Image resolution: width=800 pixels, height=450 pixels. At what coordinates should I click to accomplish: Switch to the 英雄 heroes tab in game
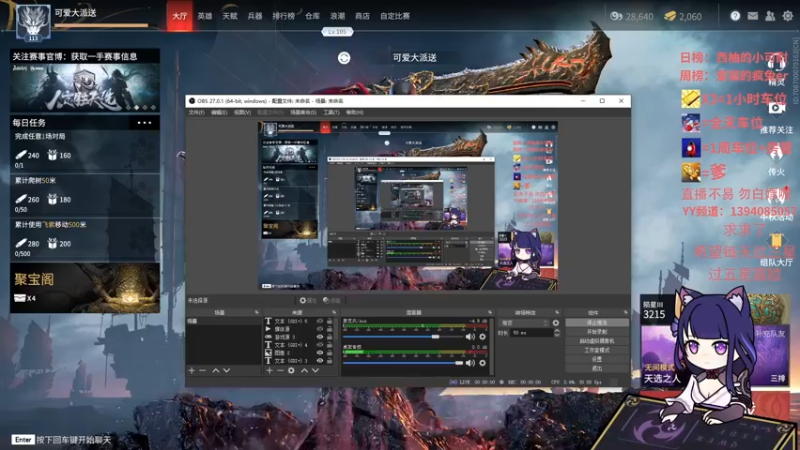coord(205,16)
